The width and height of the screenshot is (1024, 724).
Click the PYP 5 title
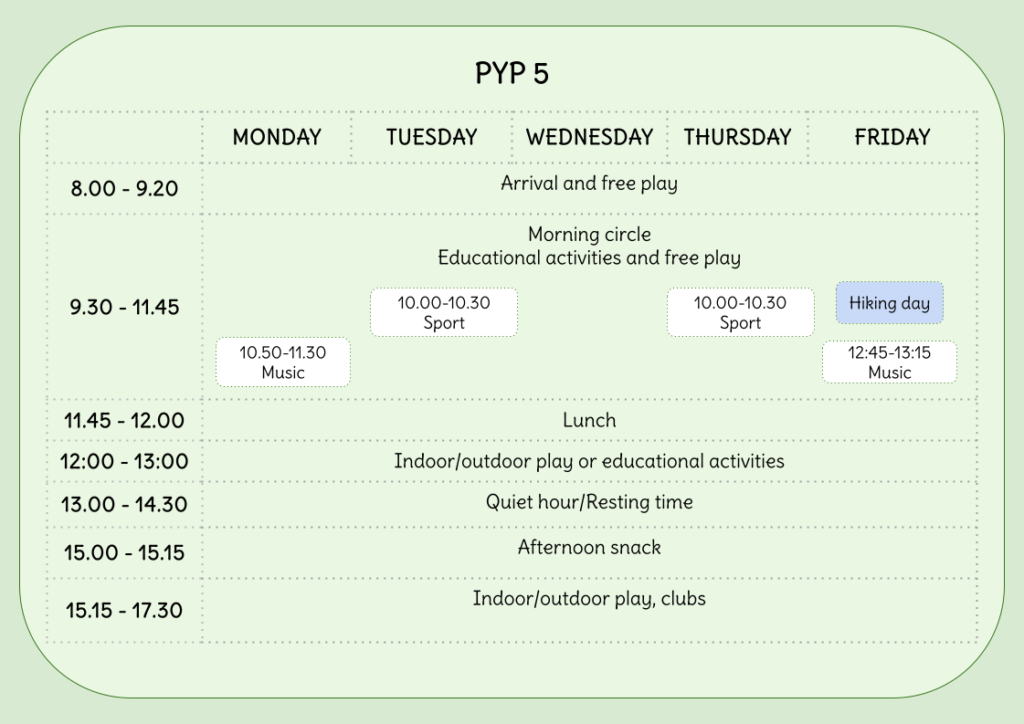511,74
